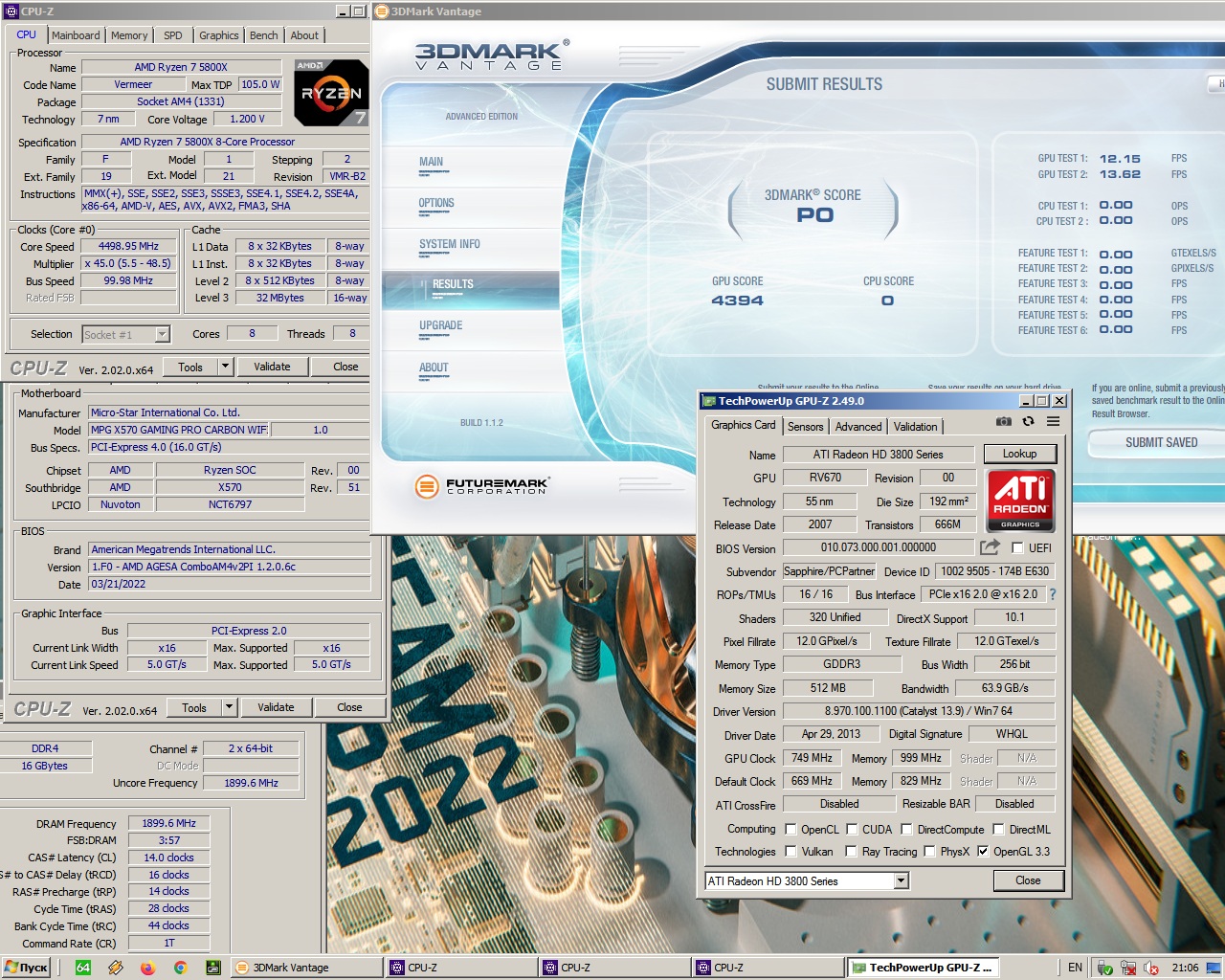Toggle the DirectML checkbox

coord(998,830)
